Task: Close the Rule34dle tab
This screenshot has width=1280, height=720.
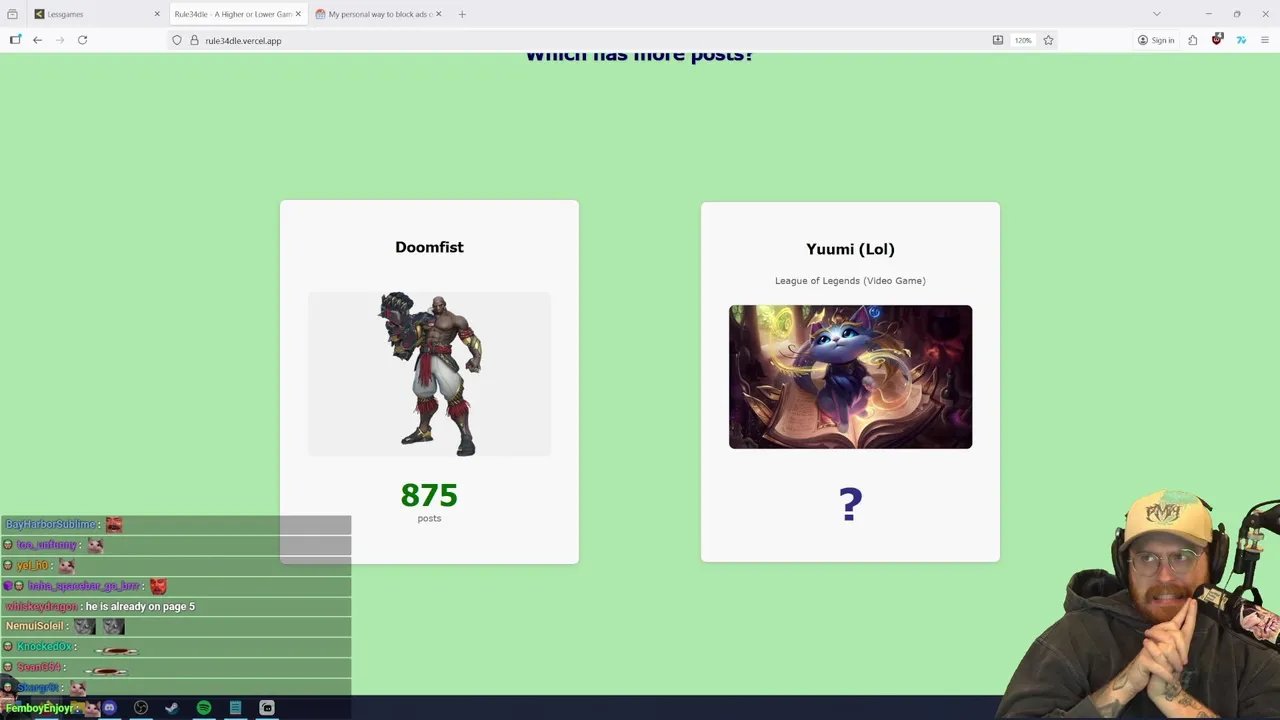Action: tap(298, 14)
